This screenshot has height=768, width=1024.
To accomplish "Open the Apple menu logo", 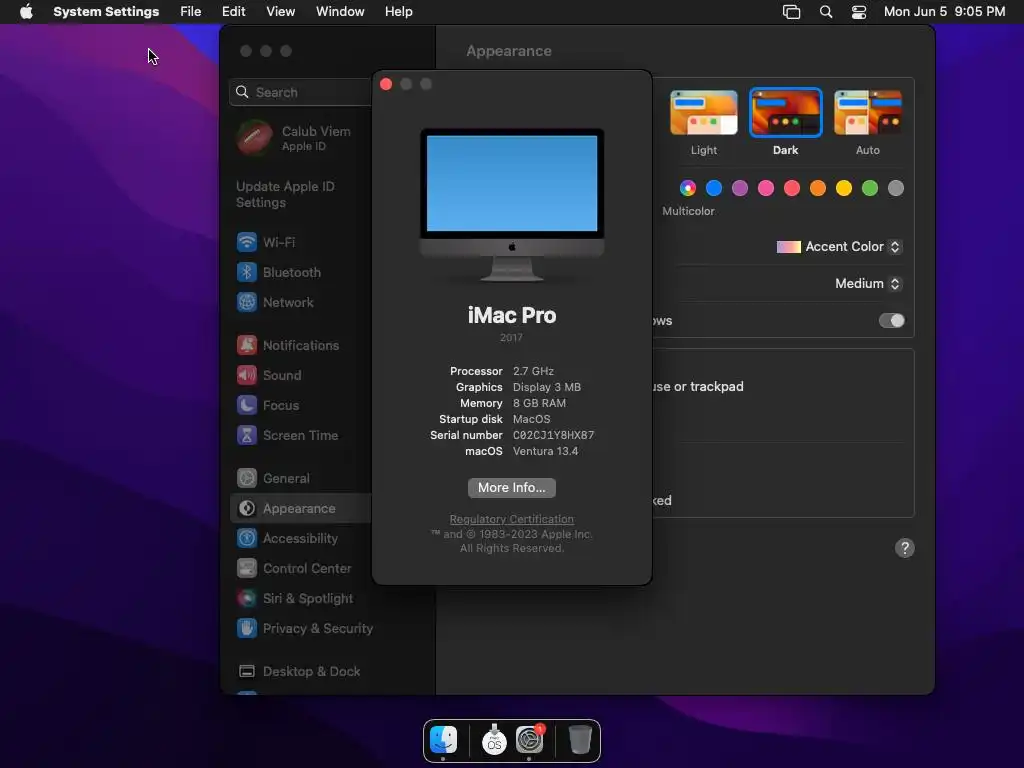I will (26, 11).
